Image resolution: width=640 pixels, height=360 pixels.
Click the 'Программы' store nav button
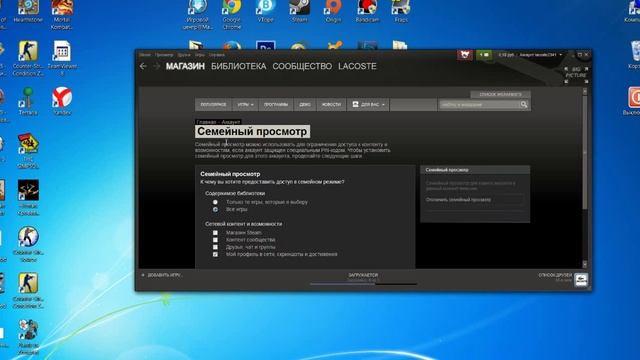(x=276, y=105)
